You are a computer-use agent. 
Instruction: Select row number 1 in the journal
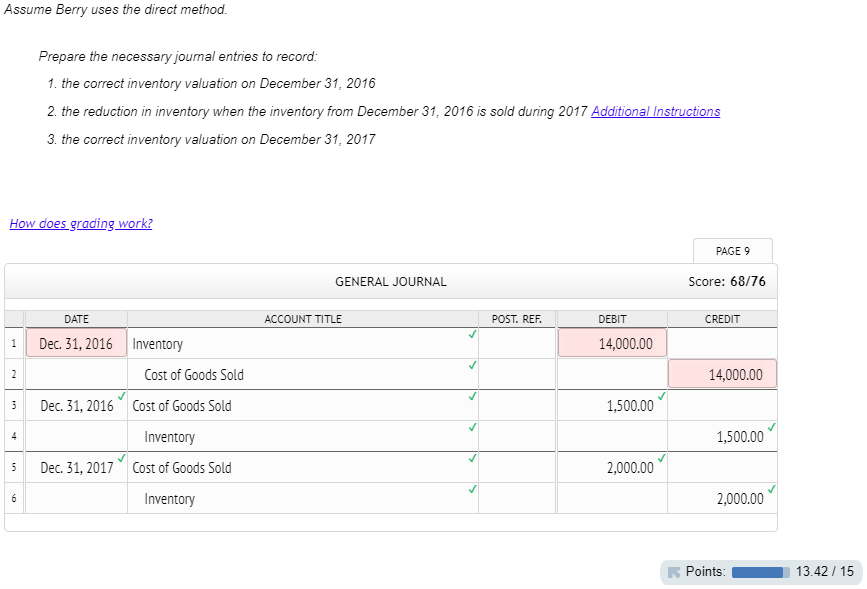tap(14, 343)
